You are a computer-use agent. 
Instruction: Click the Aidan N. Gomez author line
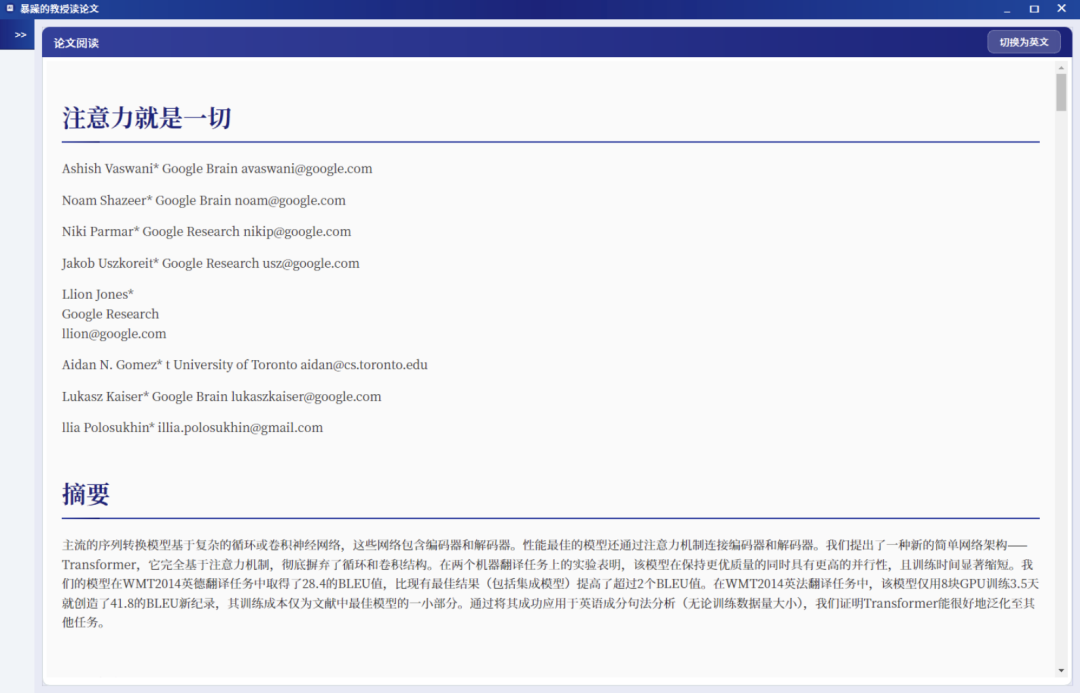pos(245,365)
